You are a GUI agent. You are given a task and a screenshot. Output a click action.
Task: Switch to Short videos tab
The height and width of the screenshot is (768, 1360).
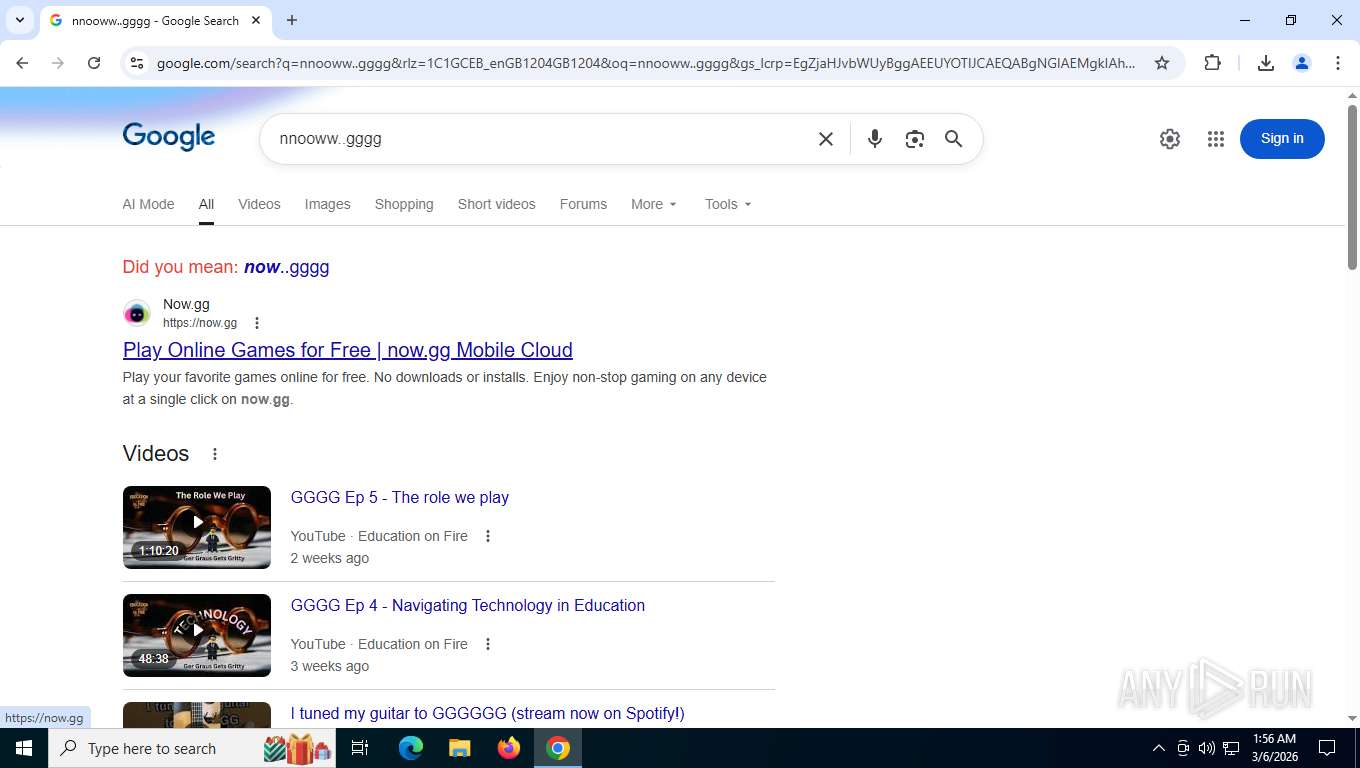click(x=496, y=204)
